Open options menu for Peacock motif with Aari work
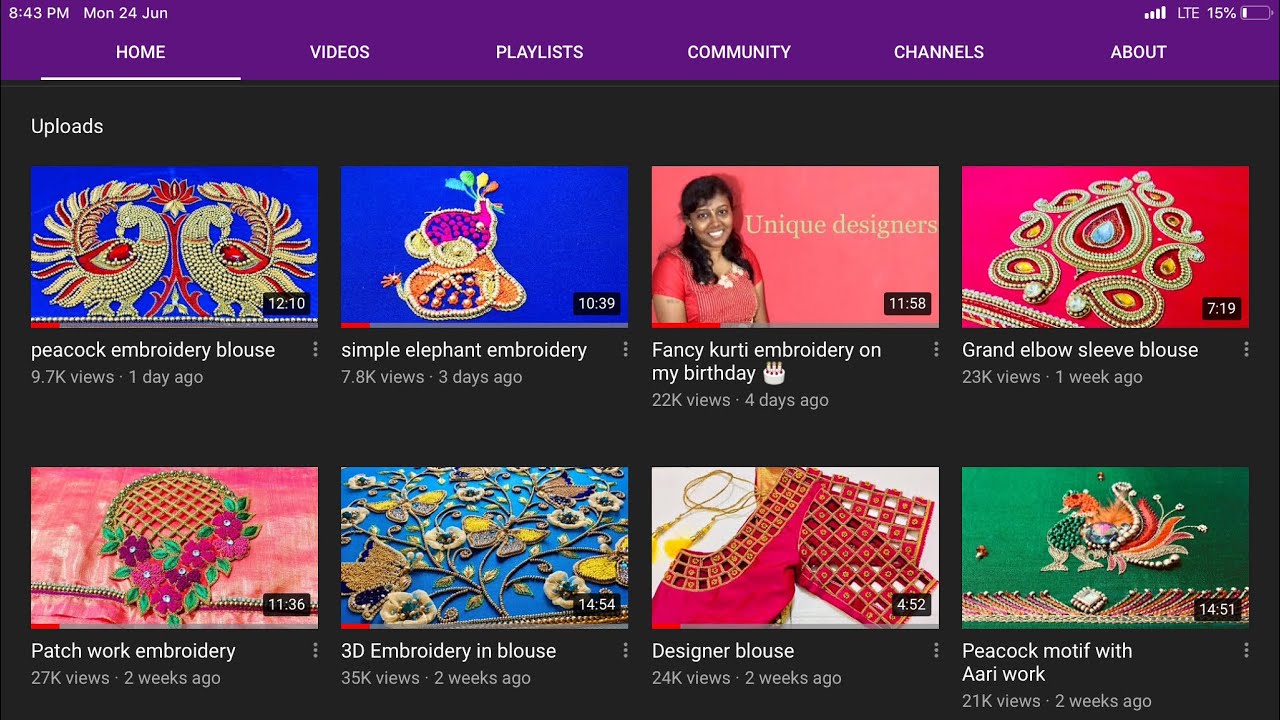This screenshot has height=720, width=1280. pos(1246,650)
